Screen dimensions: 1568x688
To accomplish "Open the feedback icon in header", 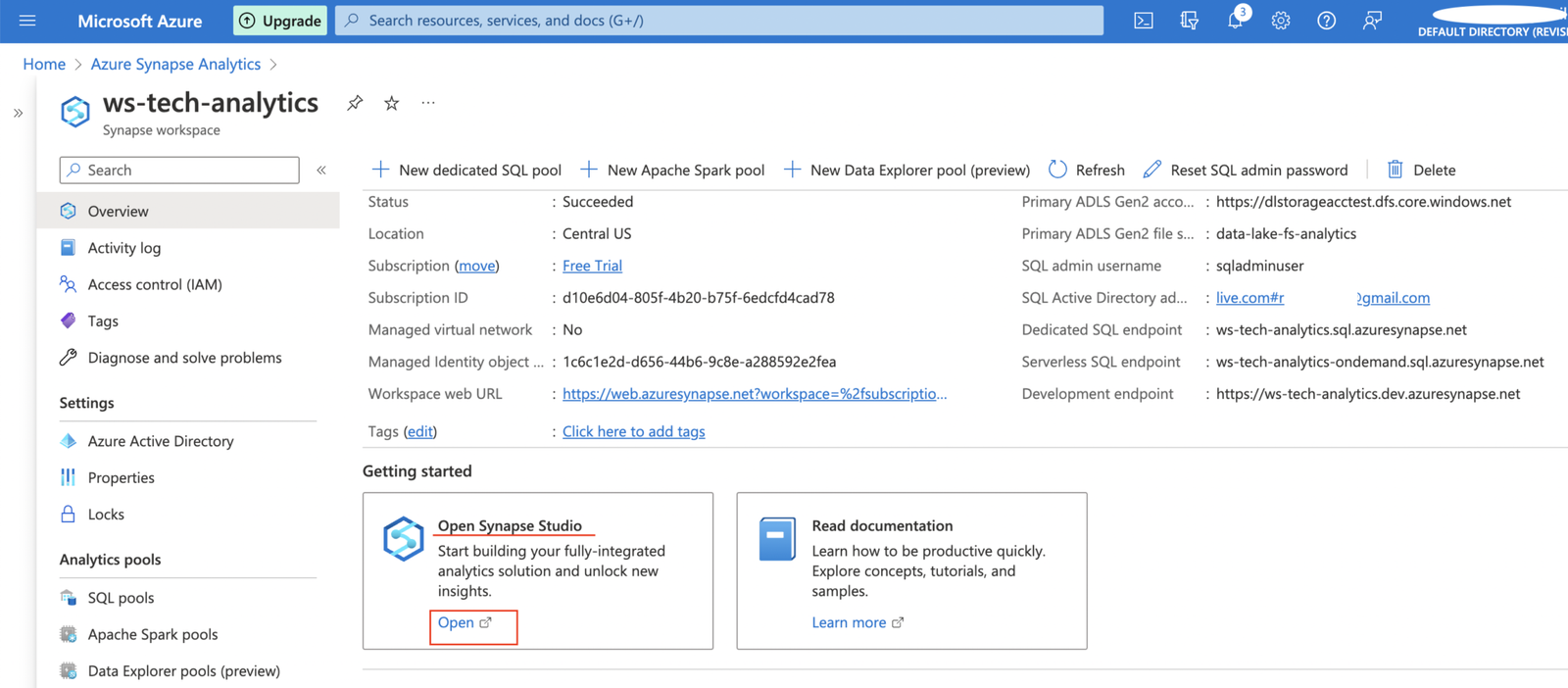I will (x=1372, y=21).
